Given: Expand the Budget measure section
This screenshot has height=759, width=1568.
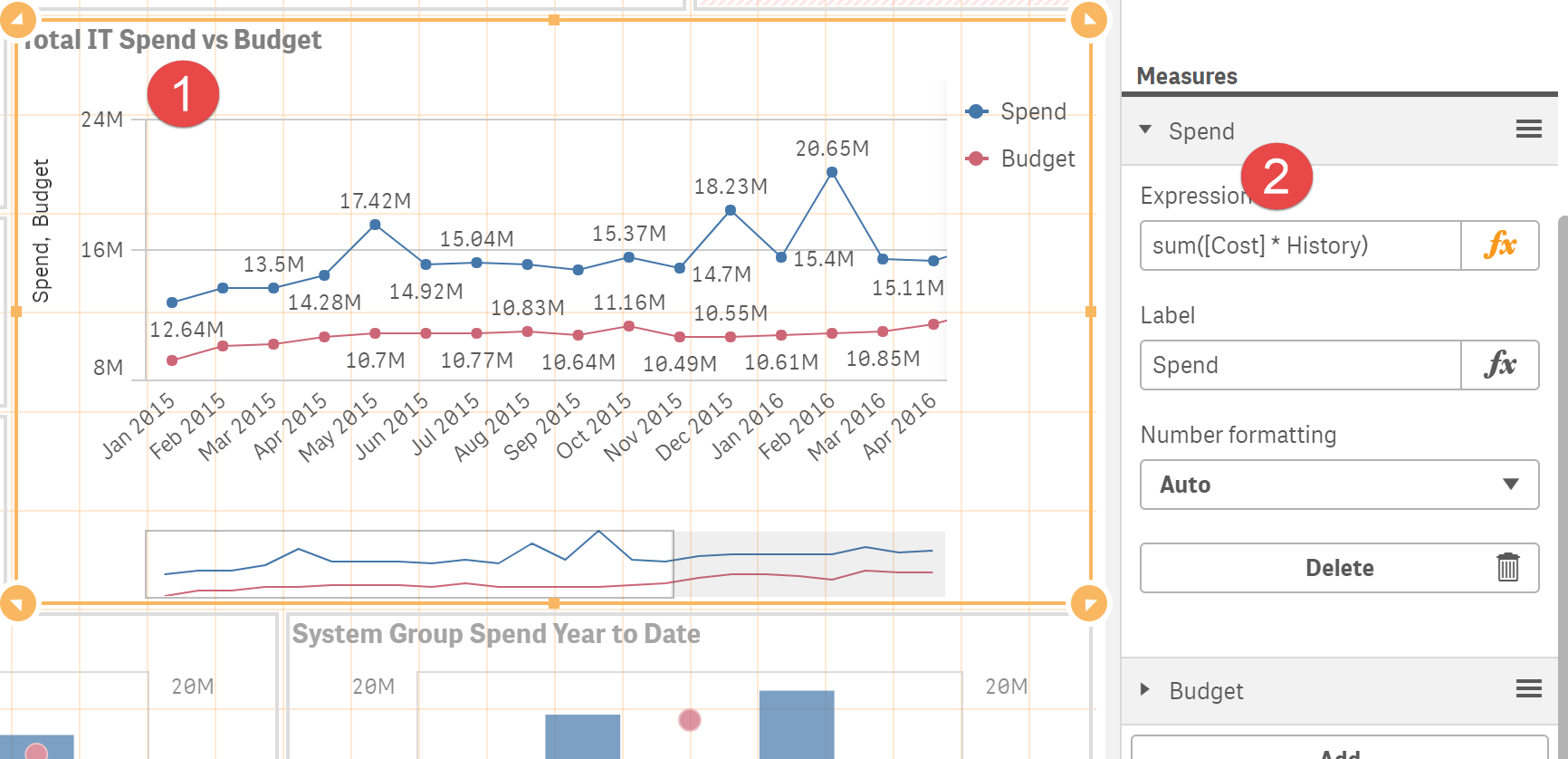Looking at the screenshot, I should coord(1145,689).
